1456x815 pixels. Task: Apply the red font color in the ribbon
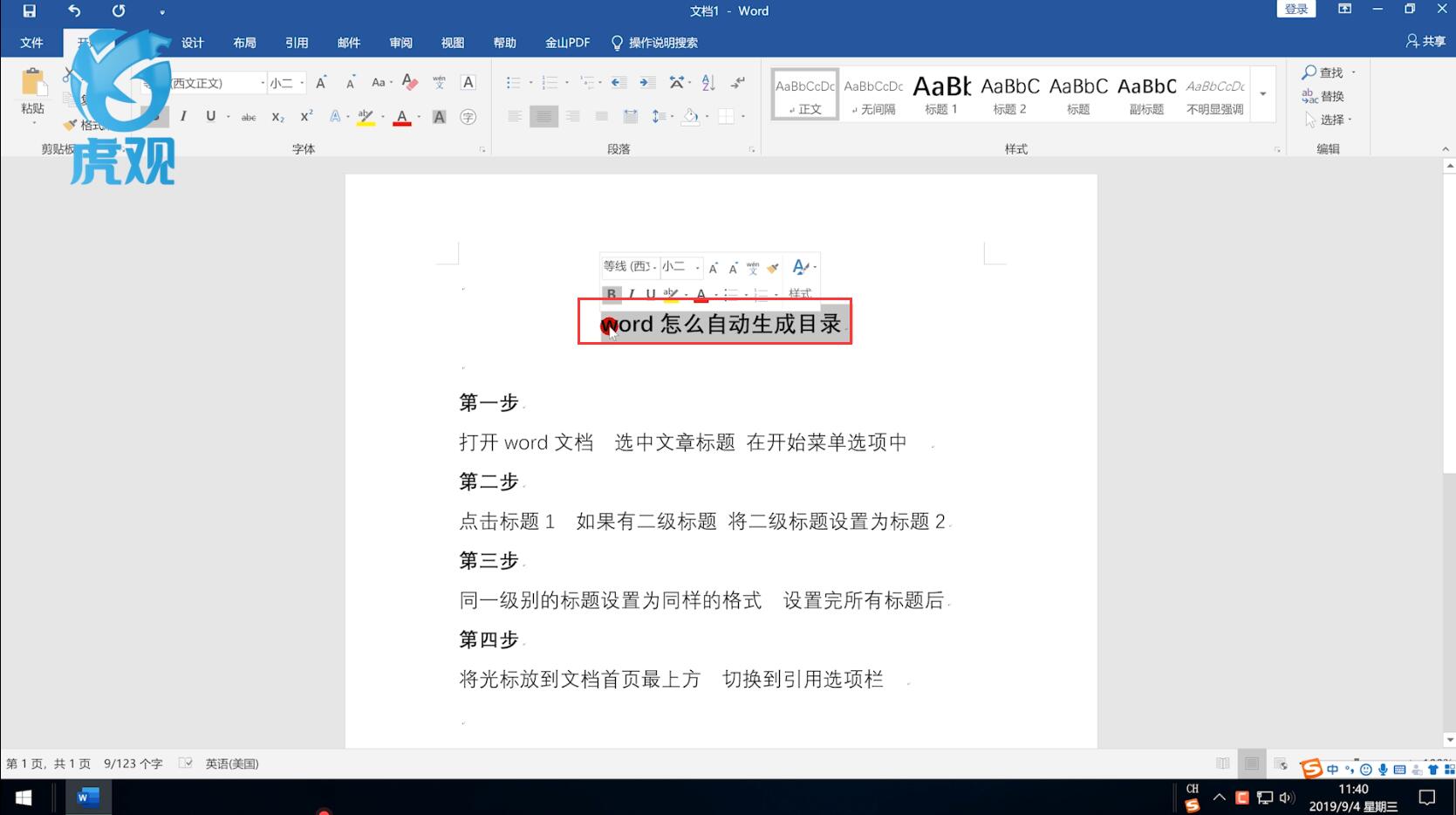pyautogui.click(x=402, y=117)
